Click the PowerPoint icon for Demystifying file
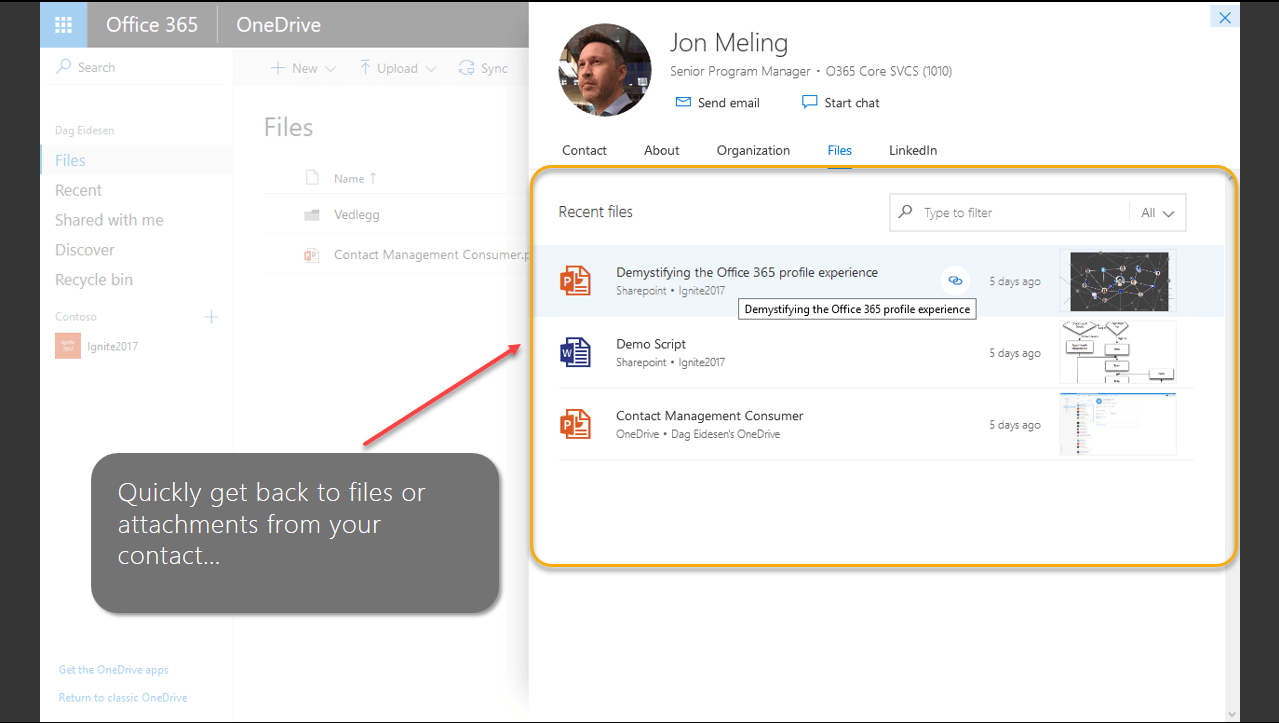 576,281
